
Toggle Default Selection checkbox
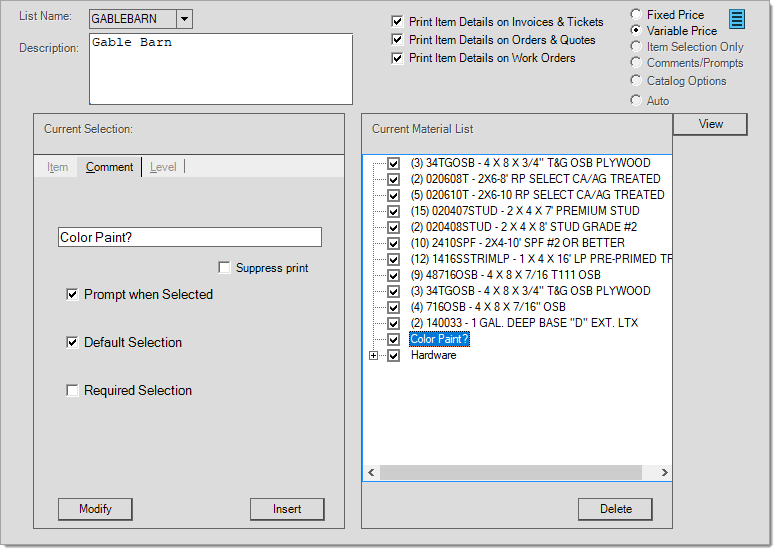[x=72, y=343]
